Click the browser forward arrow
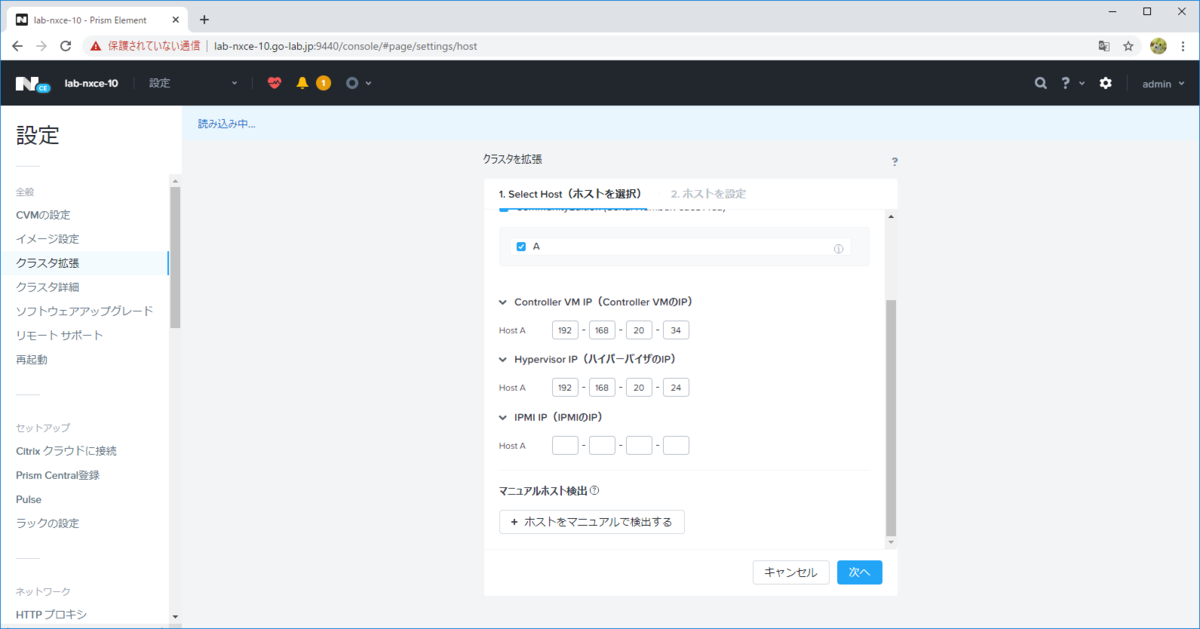 41,46
